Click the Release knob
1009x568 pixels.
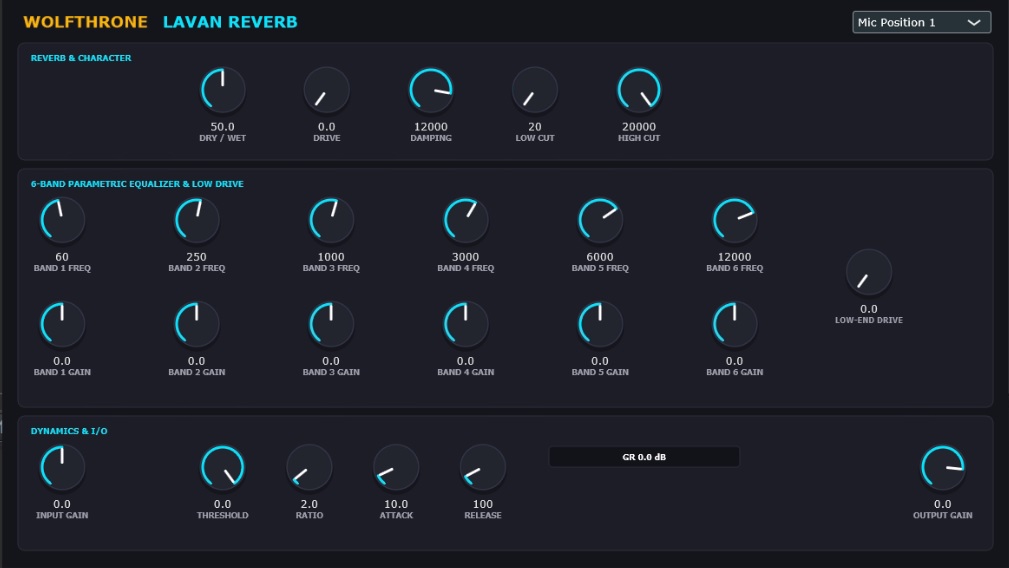coord(483,468)
